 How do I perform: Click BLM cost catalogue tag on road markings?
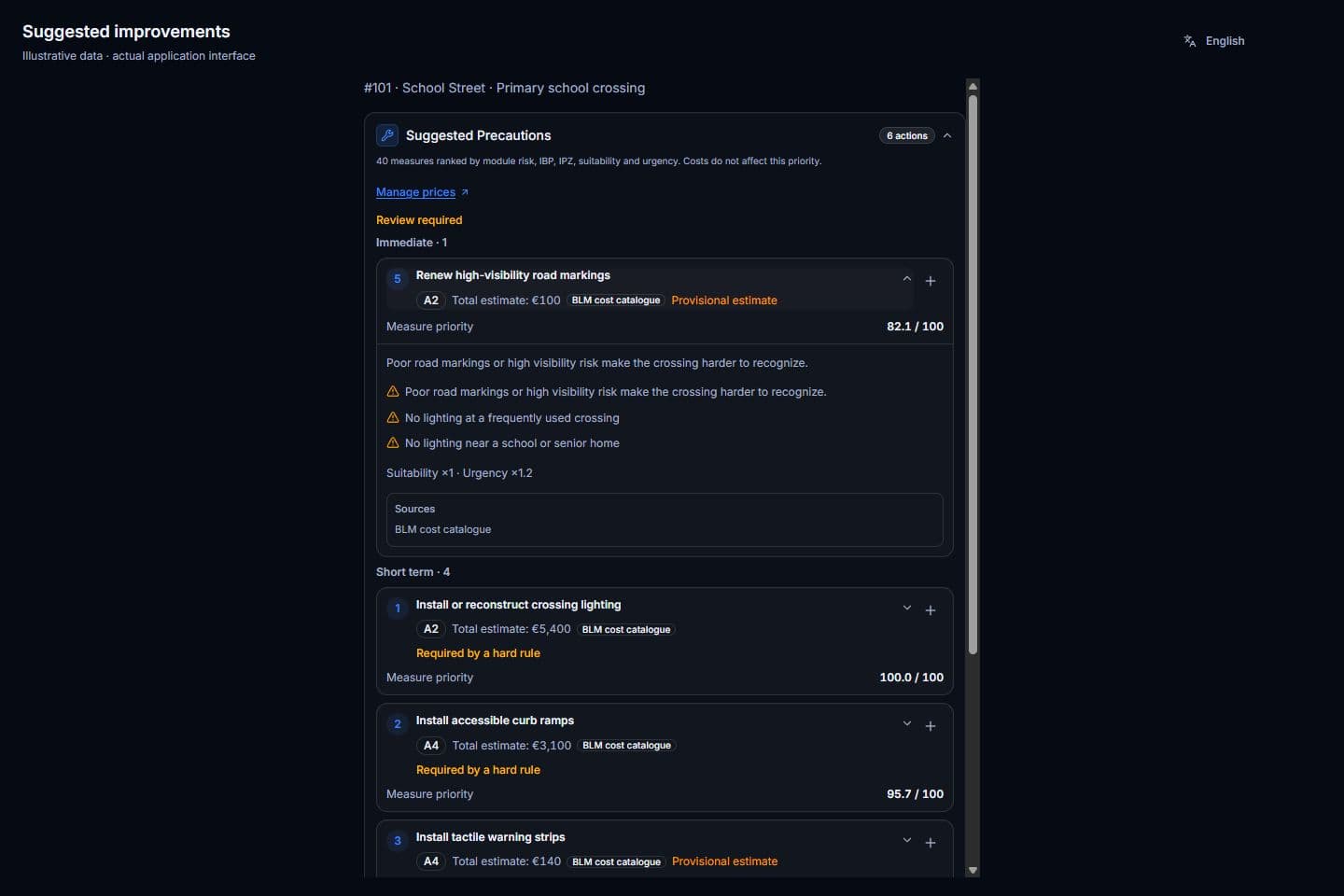click(616, 301)
